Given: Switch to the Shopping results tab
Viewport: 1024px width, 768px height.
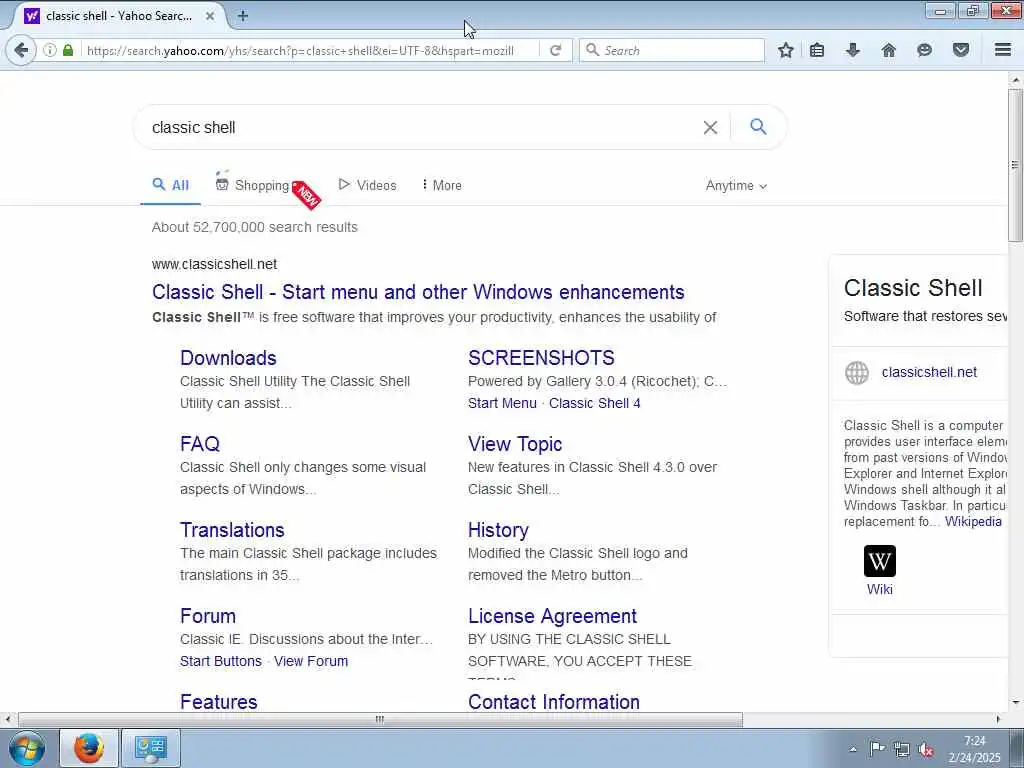Looking at the screenshot, I should click(x=253, y=185).
